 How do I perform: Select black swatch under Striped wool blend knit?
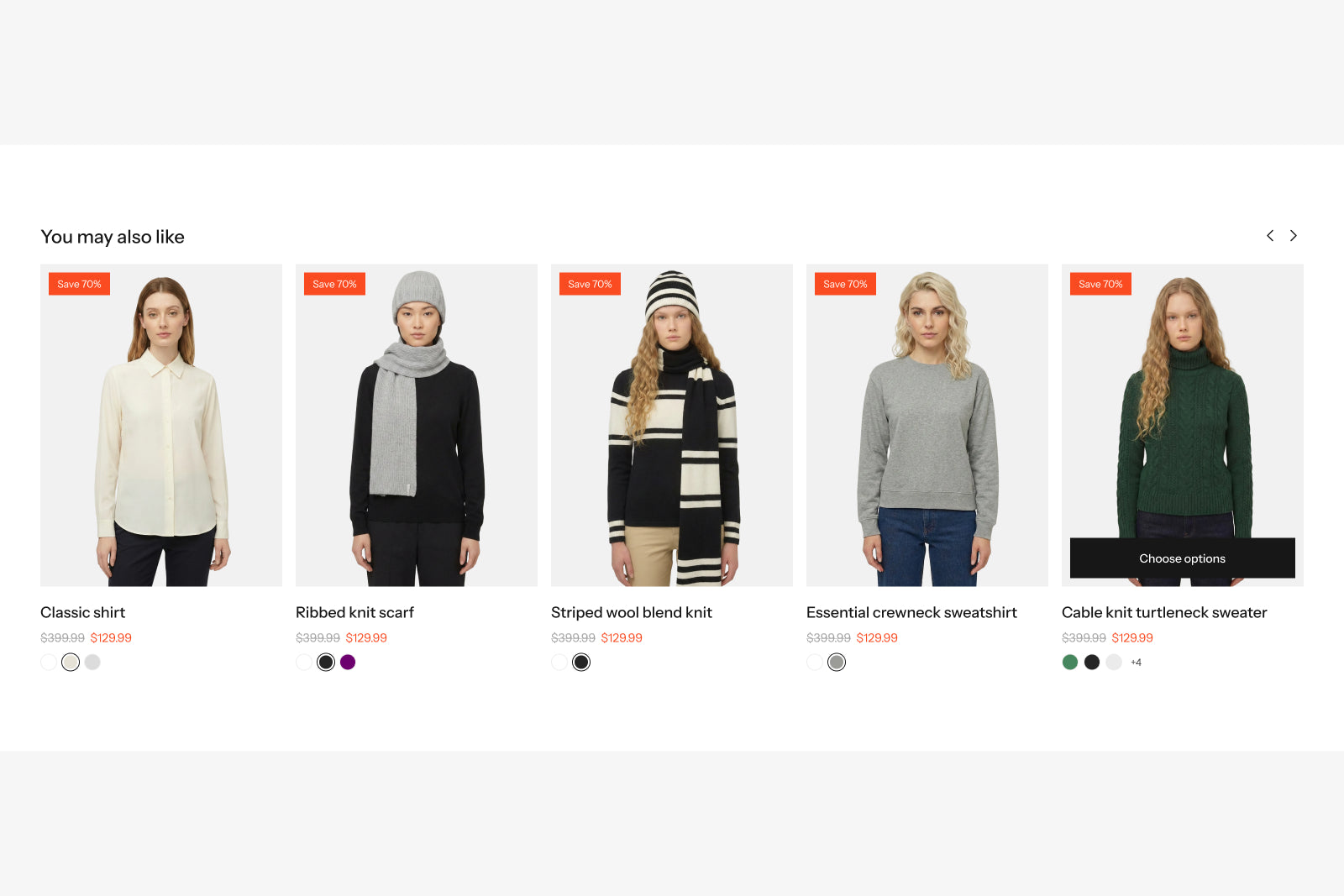[x=581, y=663]
